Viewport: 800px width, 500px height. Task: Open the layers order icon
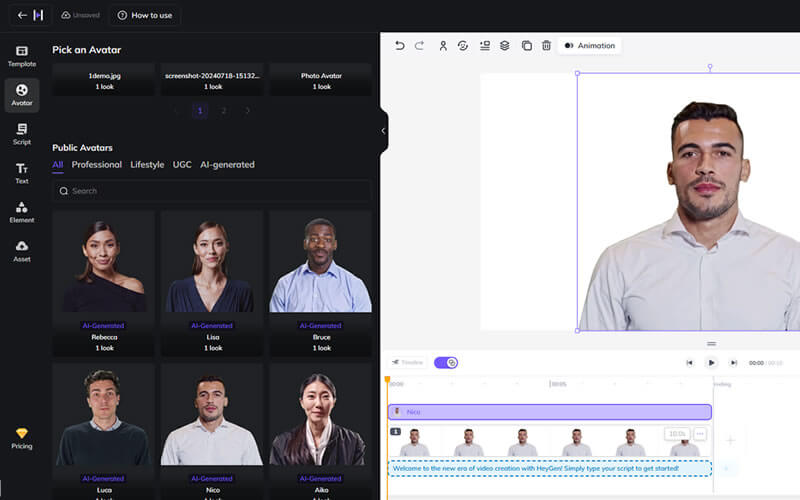[x=505, y=45]
